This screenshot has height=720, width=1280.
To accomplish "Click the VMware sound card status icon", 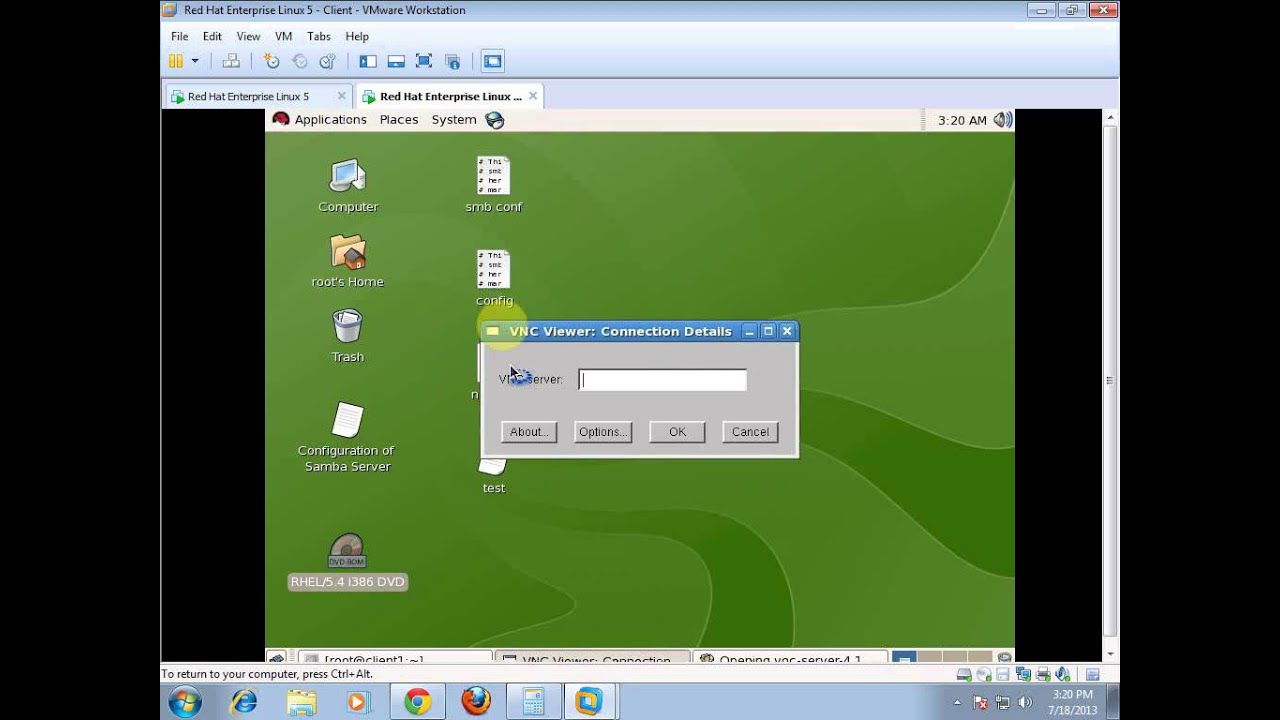I will tap(1062, 675).
